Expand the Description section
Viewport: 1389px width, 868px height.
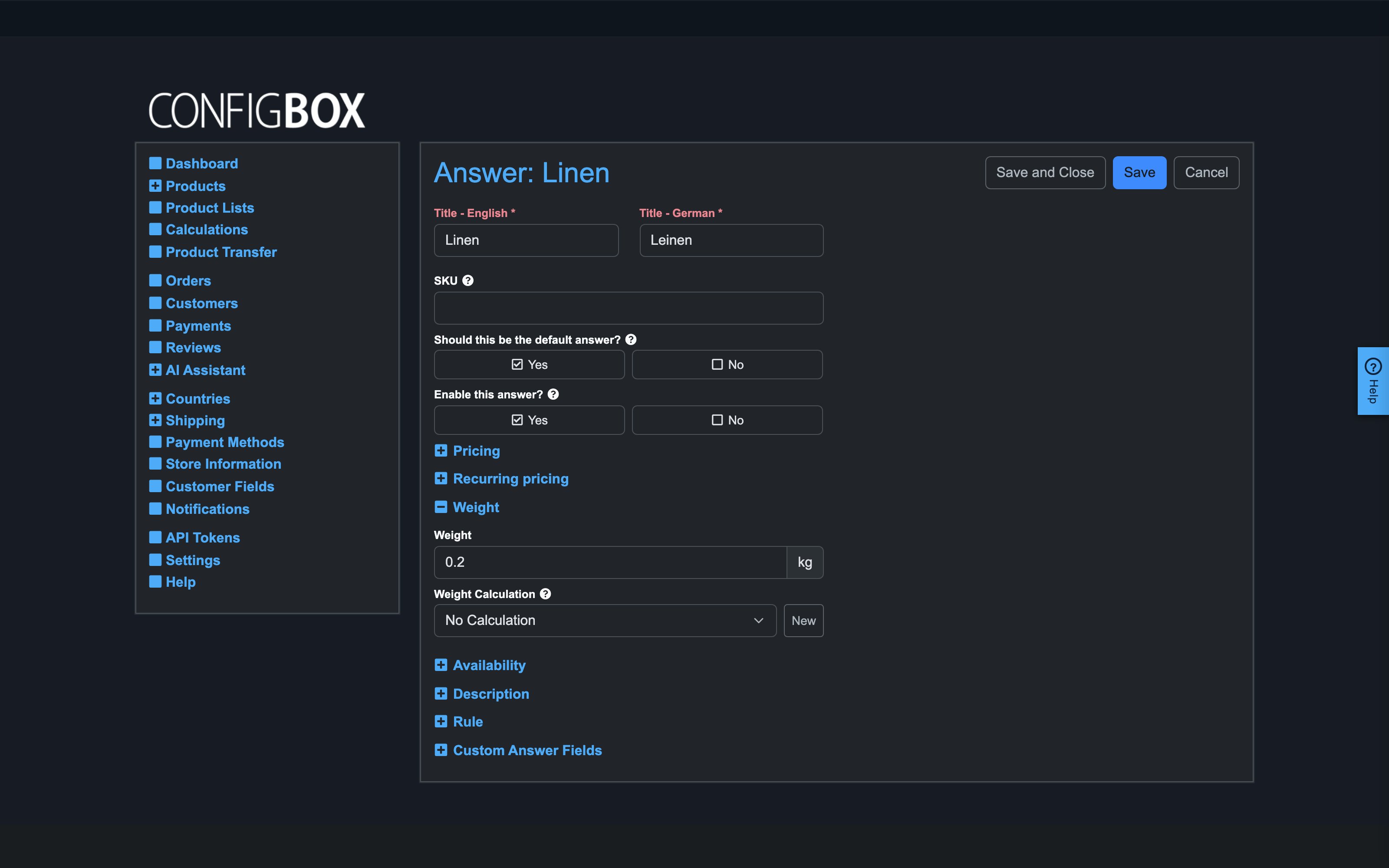pyautogui.click(x=481, y=694)
